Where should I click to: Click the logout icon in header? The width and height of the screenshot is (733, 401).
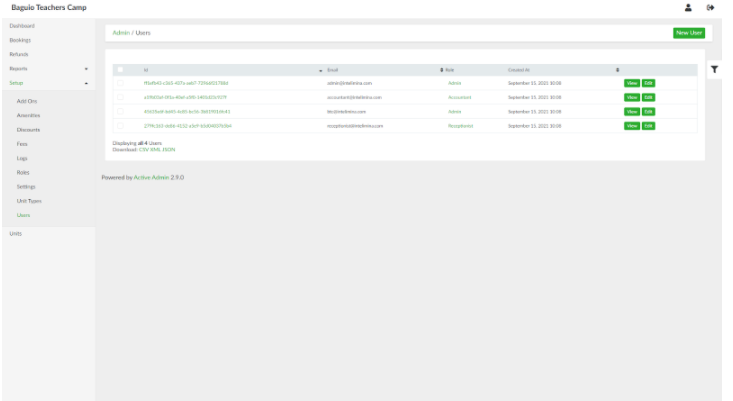coord(710,7)
